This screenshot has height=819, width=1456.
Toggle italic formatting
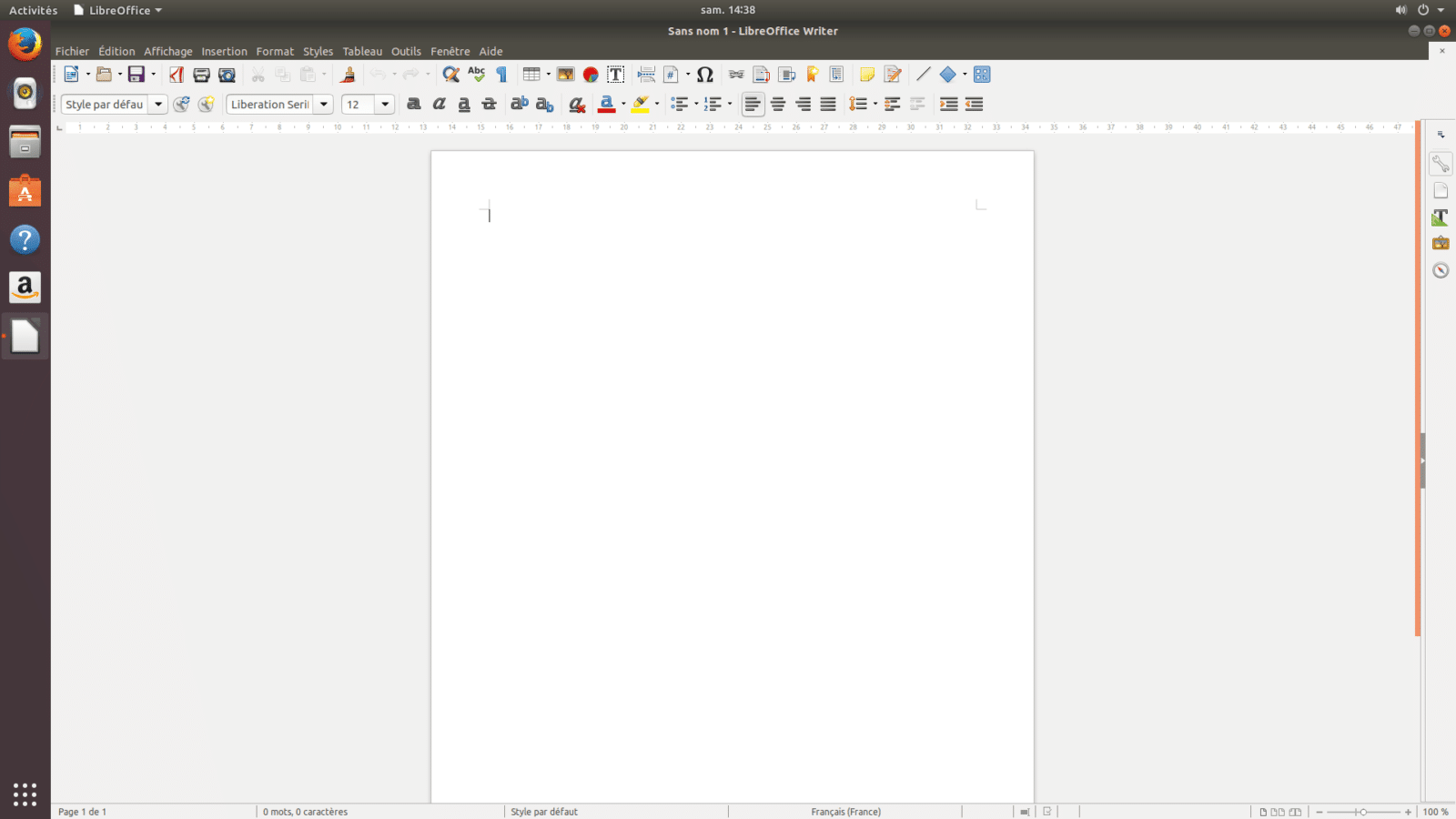click(439, 104)
